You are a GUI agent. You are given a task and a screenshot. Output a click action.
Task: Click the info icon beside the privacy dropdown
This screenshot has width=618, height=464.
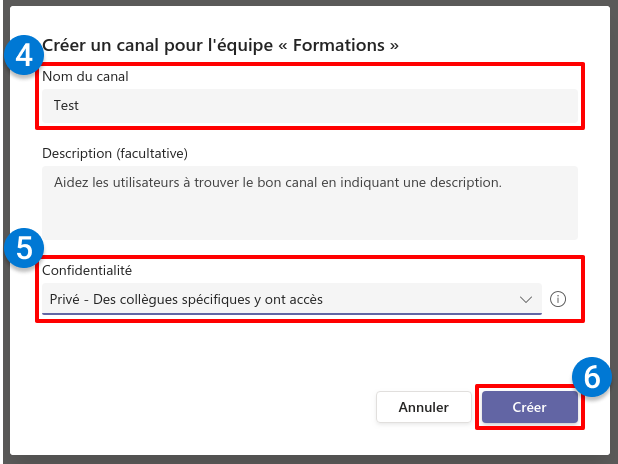click(558, 299)
